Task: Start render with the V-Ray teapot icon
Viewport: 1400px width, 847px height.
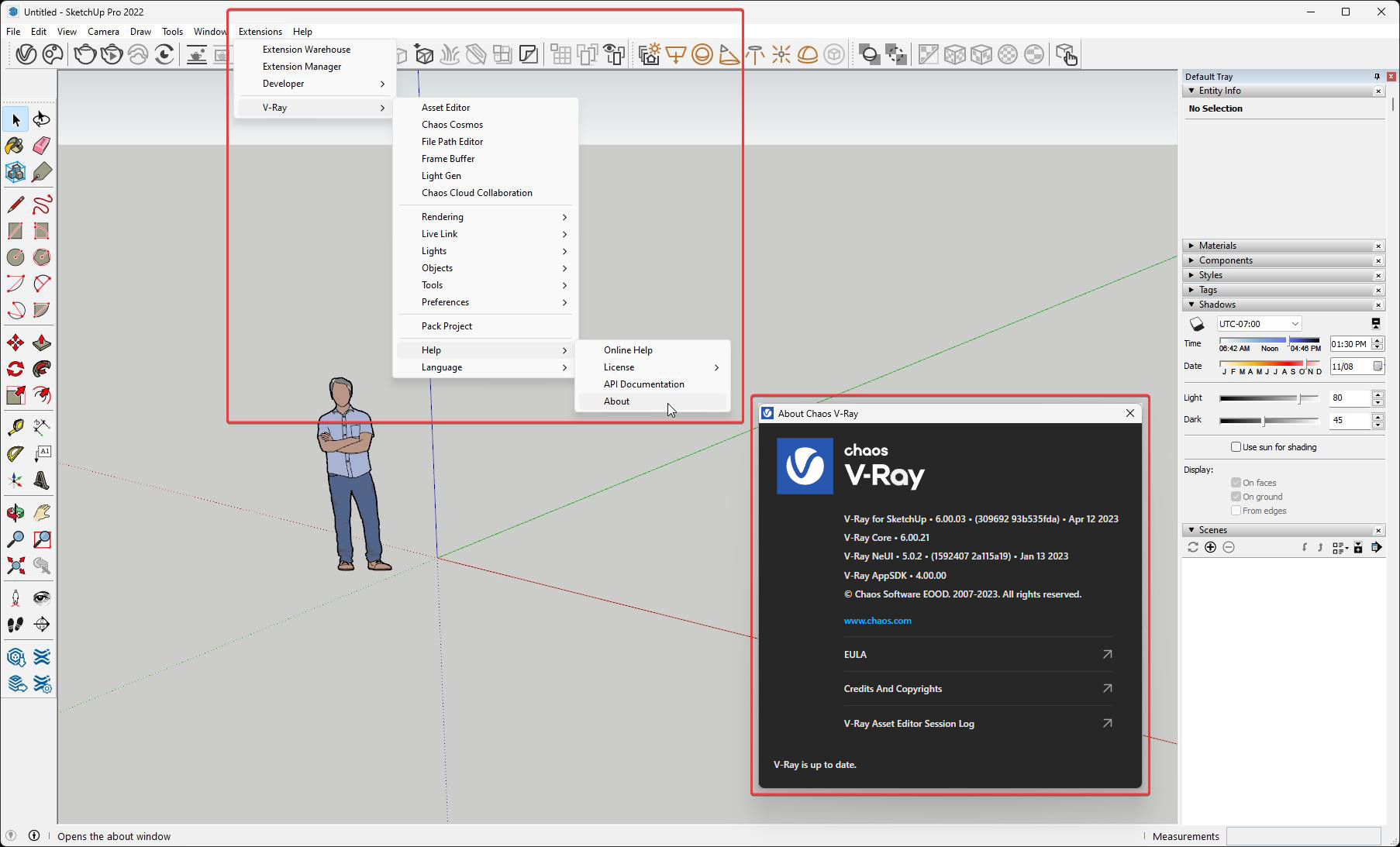Action: point(85,54)
